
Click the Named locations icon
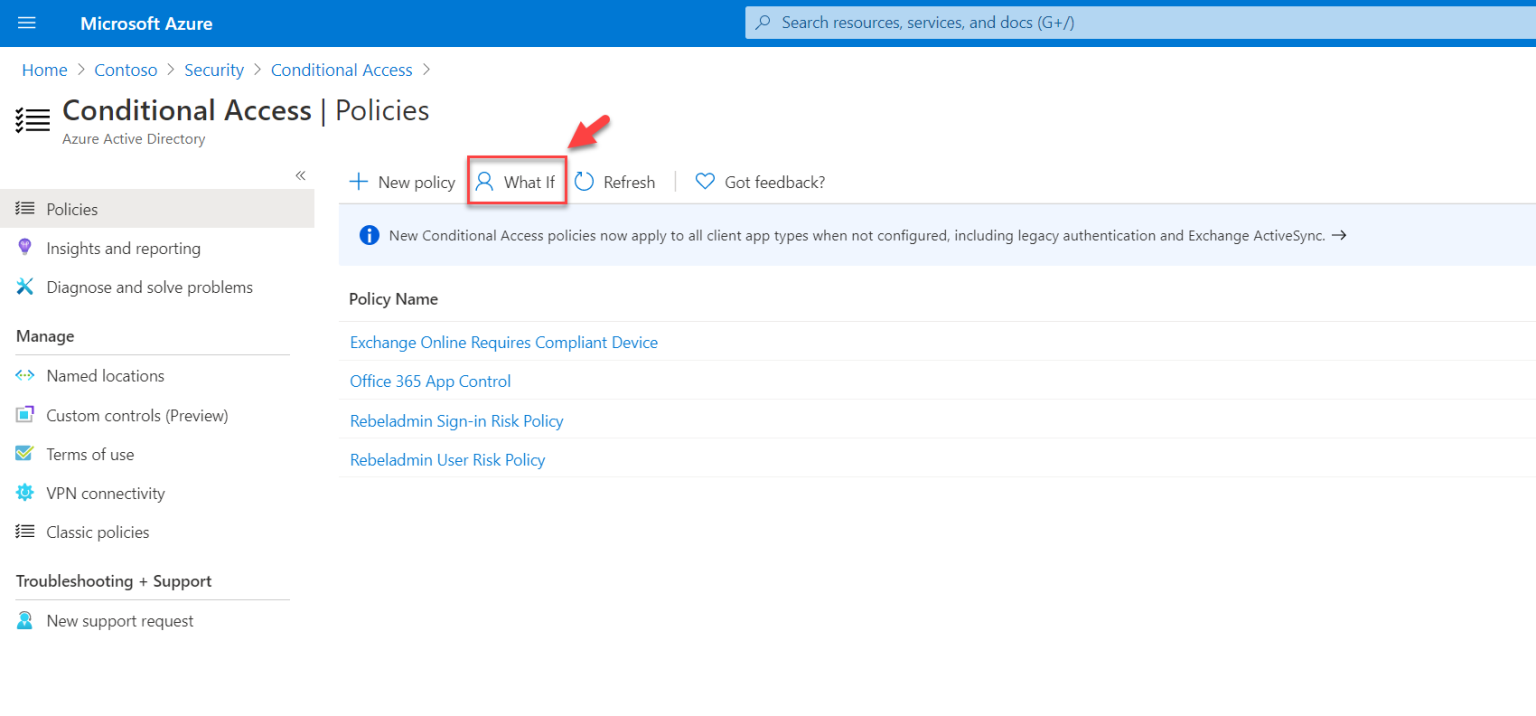point(26,376)
